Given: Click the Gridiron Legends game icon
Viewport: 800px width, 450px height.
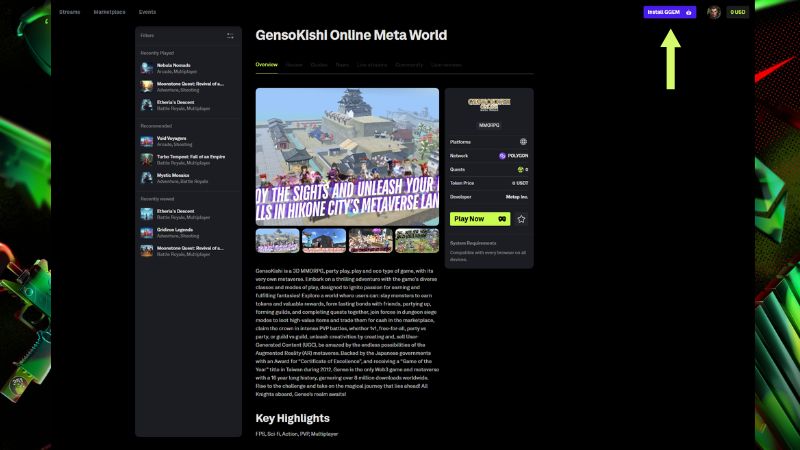Looking at the screenshot, I should pyautogui.click(x=147, y=232).
